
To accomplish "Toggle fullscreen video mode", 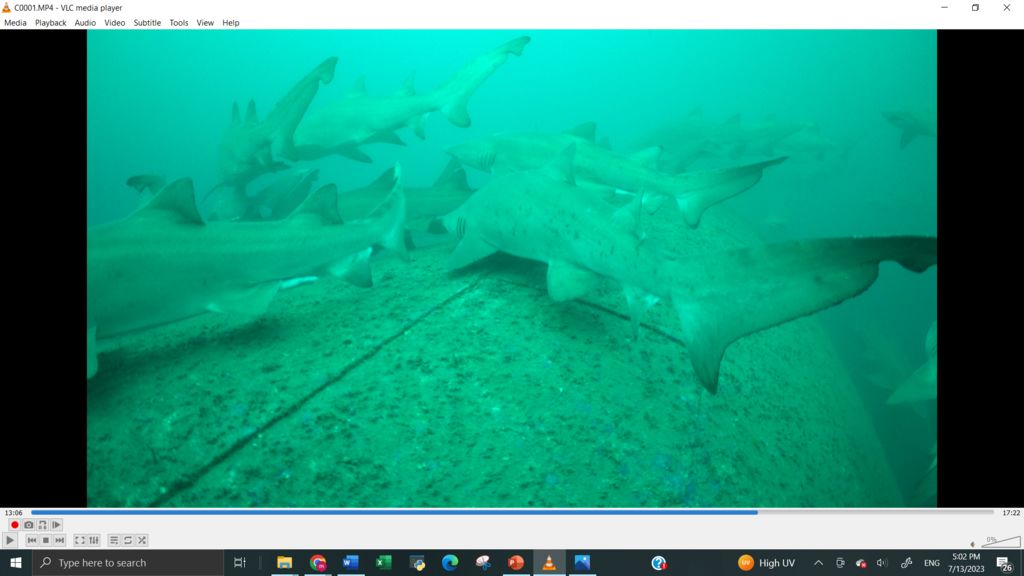I will [80, 540].
